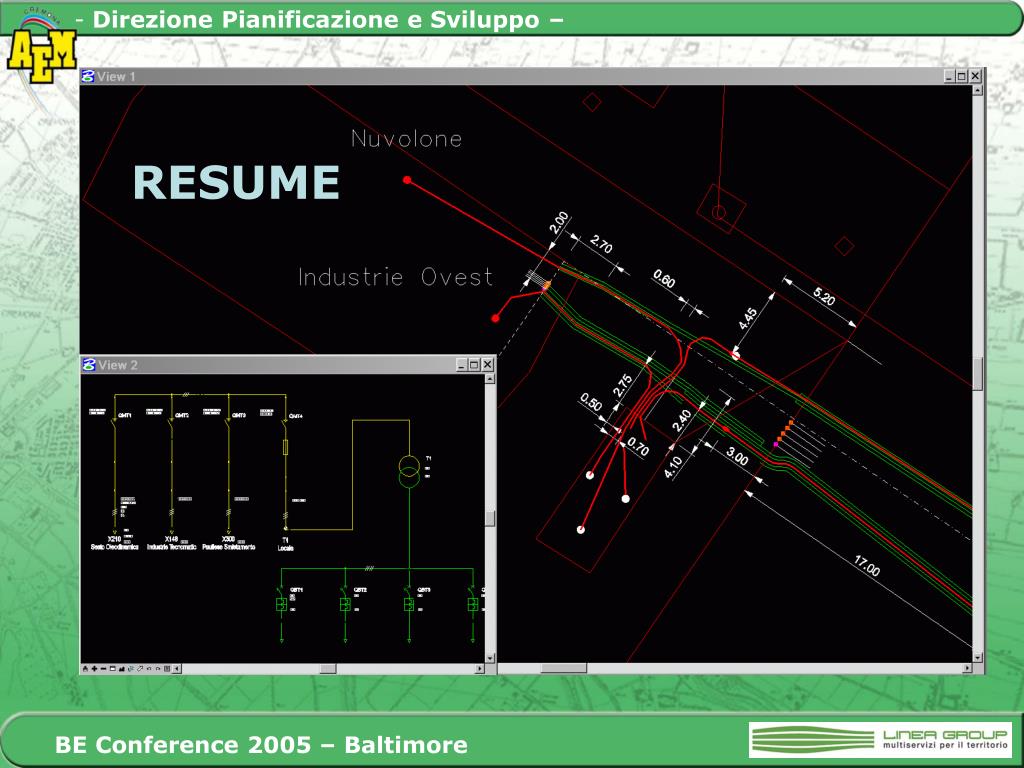Screen dimensions: 1024x768
Task: Click View Next arrow in View 2 toolbar
Action: coord(157,669)
